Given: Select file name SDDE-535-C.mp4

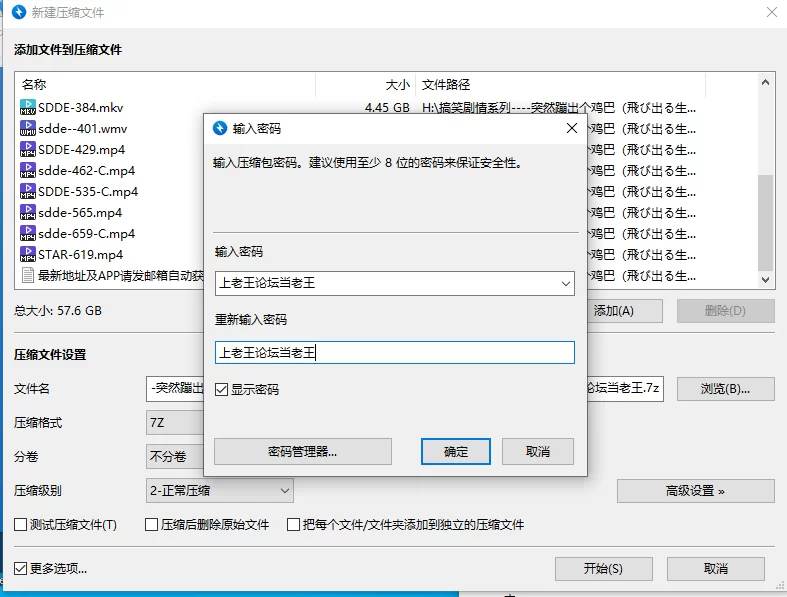Looking at the screenshot, I should click(88, 192).
